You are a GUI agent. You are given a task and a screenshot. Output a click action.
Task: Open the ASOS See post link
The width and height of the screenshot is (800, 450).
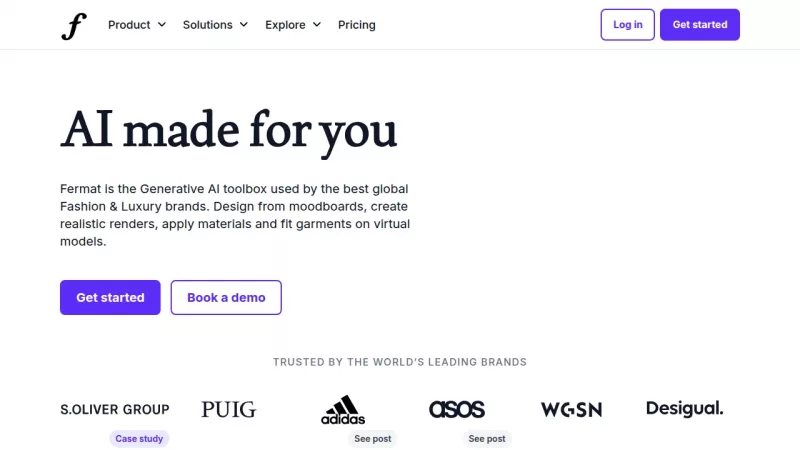point(487,438)
